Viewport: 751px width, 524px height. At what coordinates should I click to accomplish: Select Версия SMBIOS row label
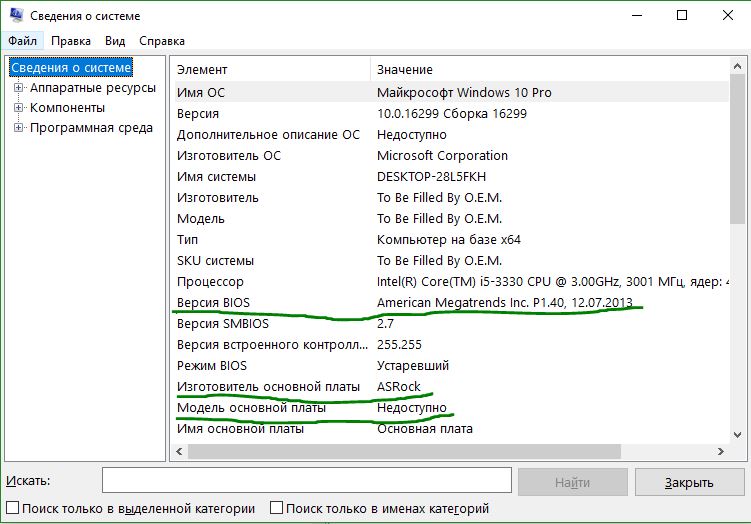click(223, 324)
